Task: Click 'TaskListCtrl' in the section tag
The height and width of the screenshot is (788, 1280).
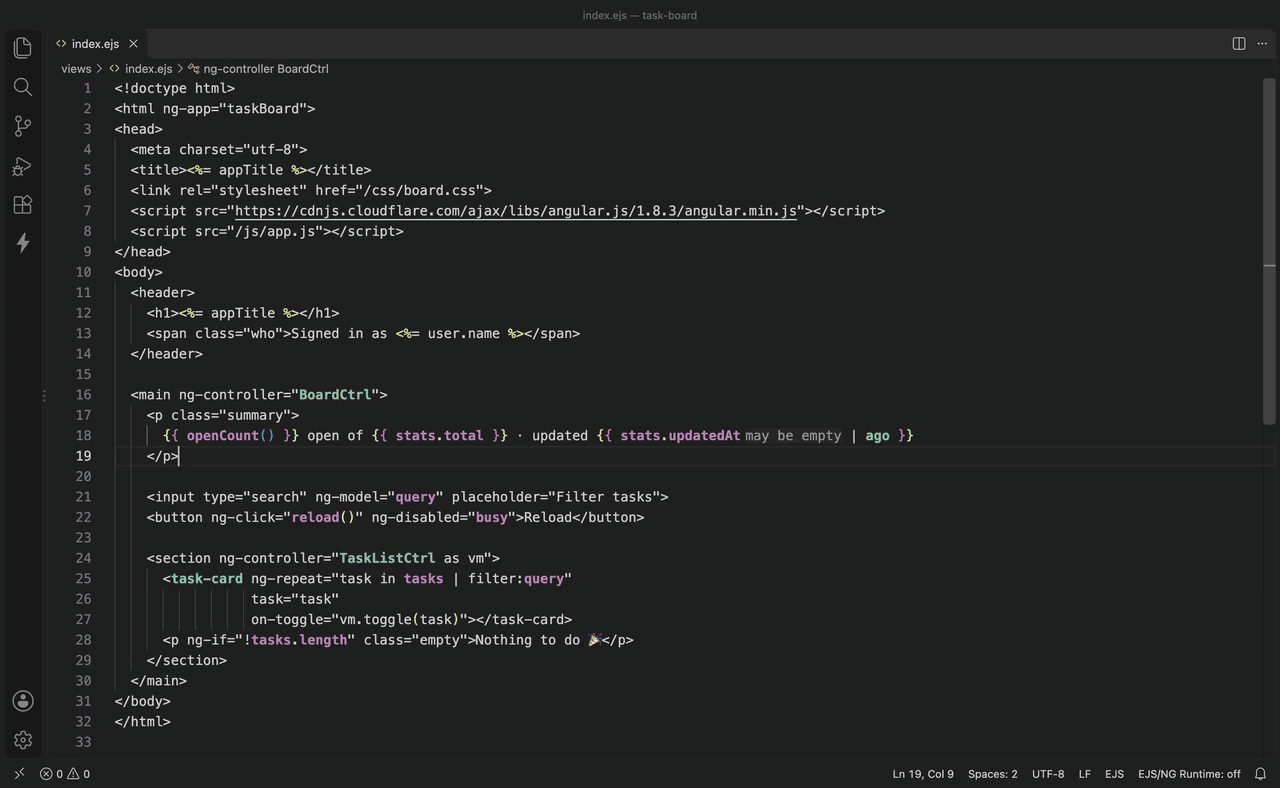Action: (x=387, y=558)
